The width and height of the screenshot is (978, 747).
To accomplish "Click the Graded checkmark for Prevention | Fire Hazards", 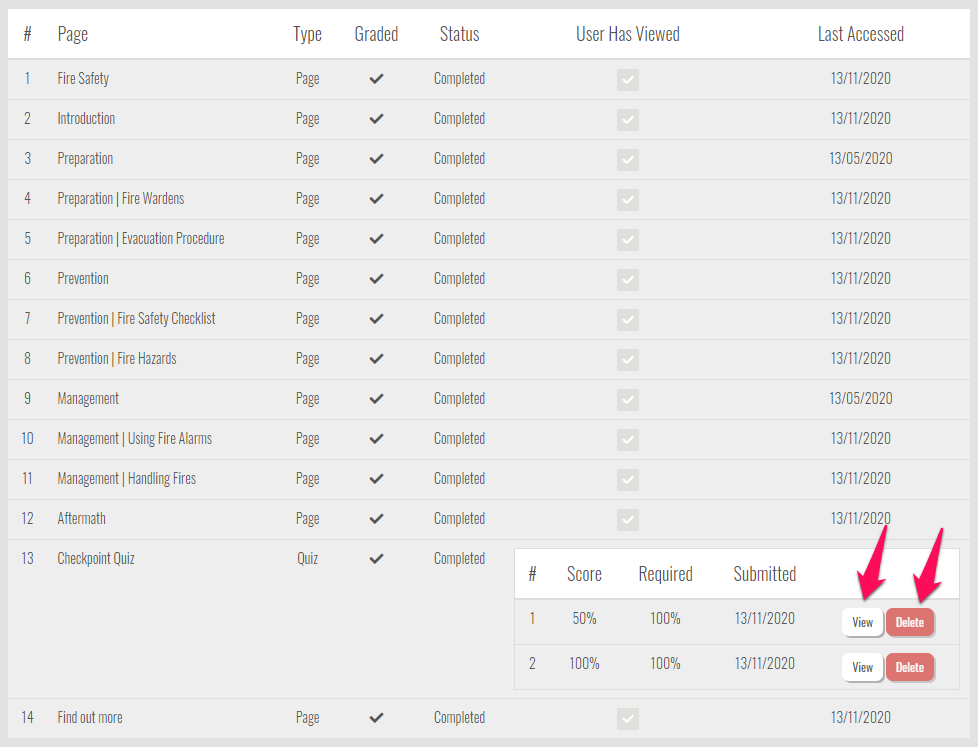I will click(376, 359).
